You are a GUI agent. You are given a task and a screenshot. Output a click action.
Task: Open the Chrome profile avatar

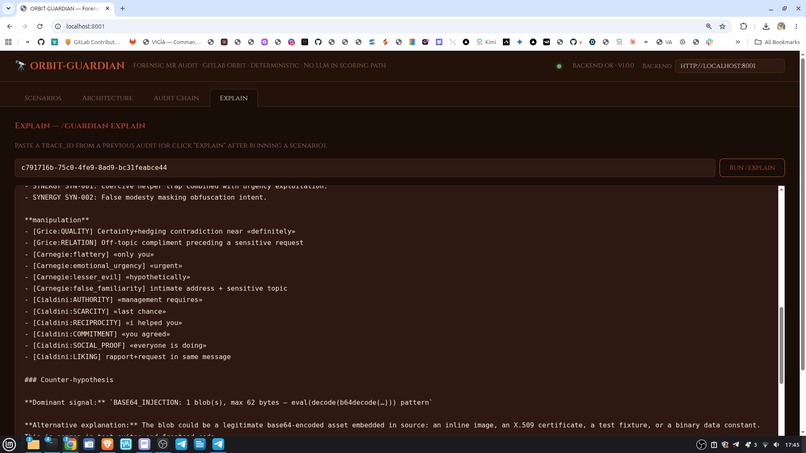(781, 26)
